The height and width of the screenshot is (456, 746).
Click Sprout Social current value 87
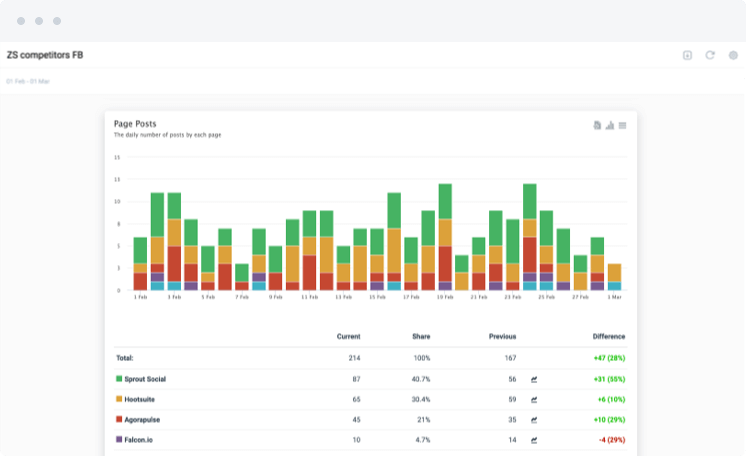click(x=356, y=379)
